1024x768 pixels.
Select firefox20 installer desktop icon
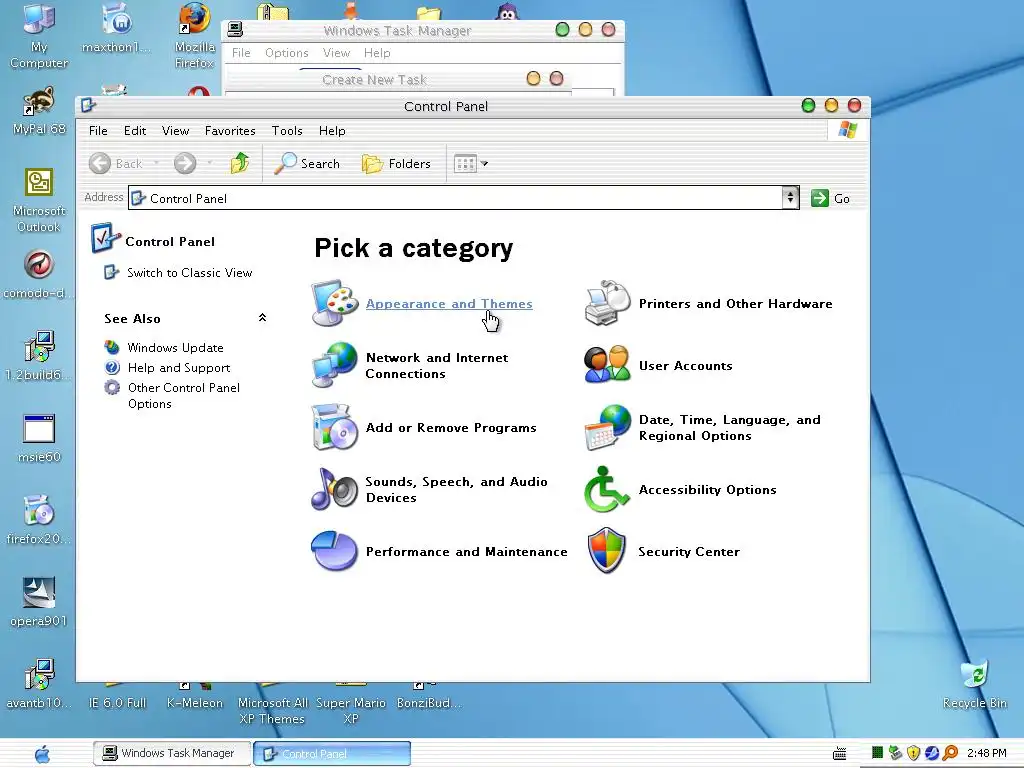click(39, 520)
